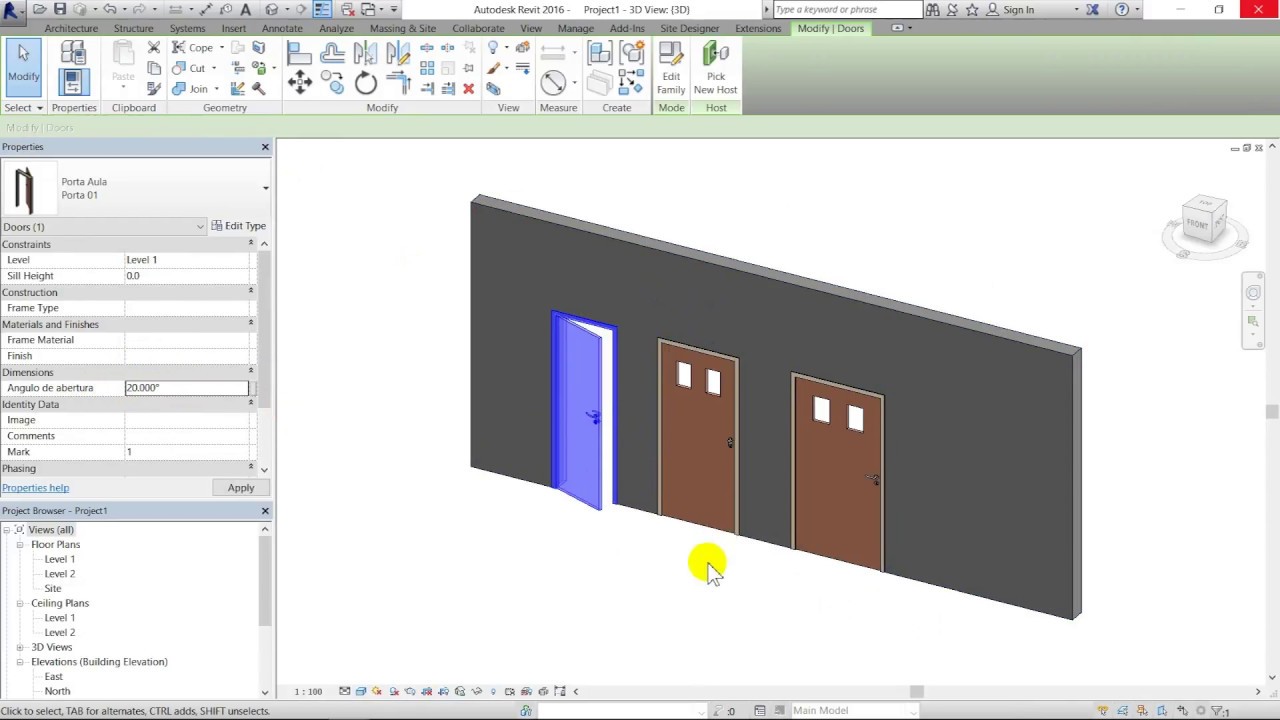Open the Cope dropdown arrow

pos(222,48)
